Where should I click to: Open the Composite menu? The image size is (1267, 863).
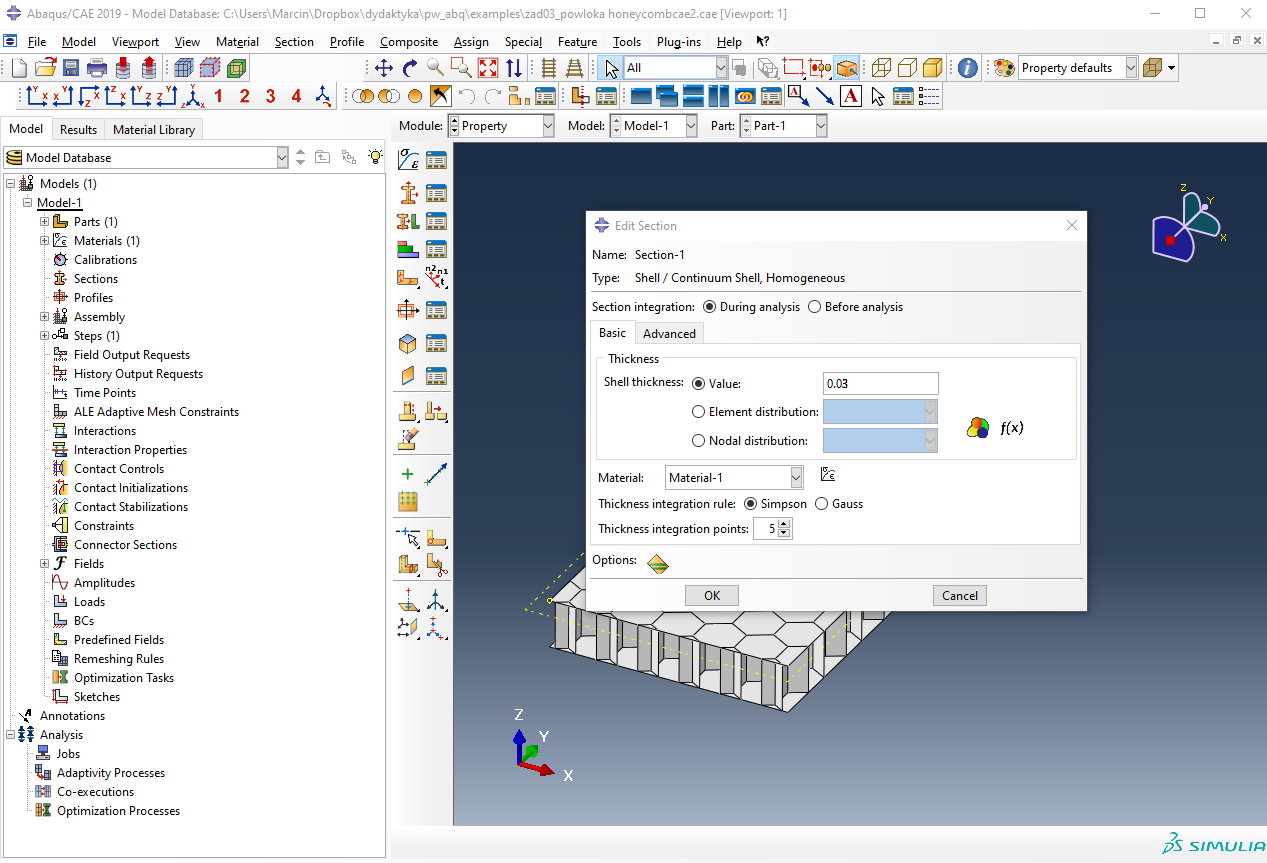pos(408,42)
